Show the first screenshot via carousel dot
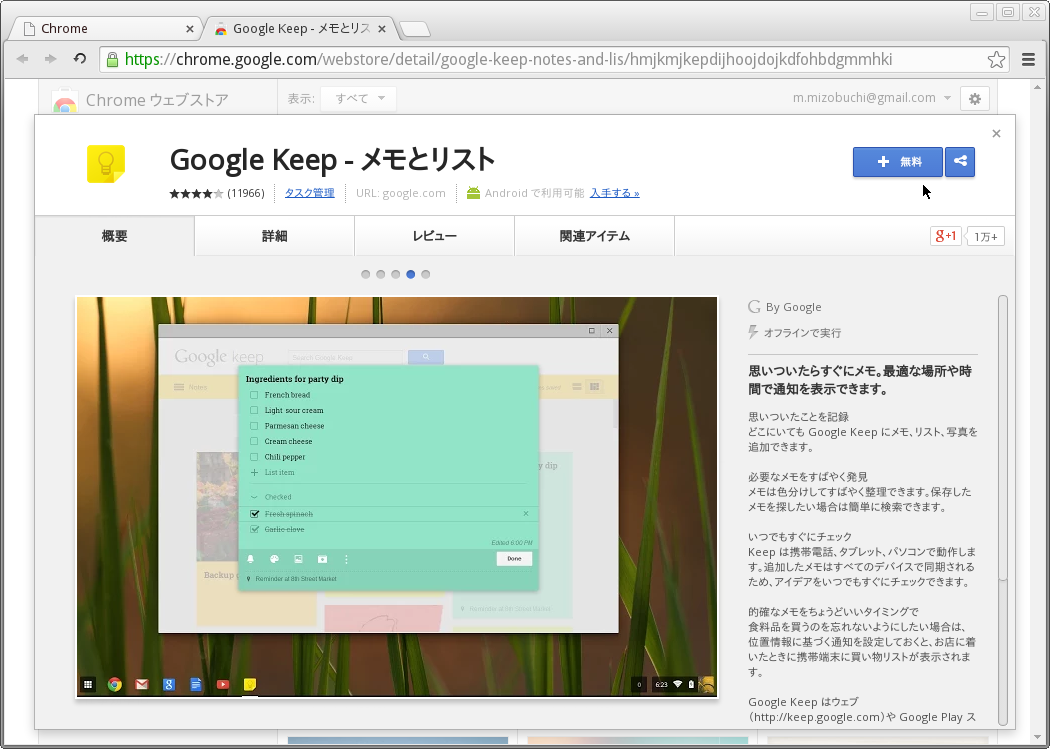Image resolution: width=1050 pixels, height=749 pixels. tap(366, 274)
